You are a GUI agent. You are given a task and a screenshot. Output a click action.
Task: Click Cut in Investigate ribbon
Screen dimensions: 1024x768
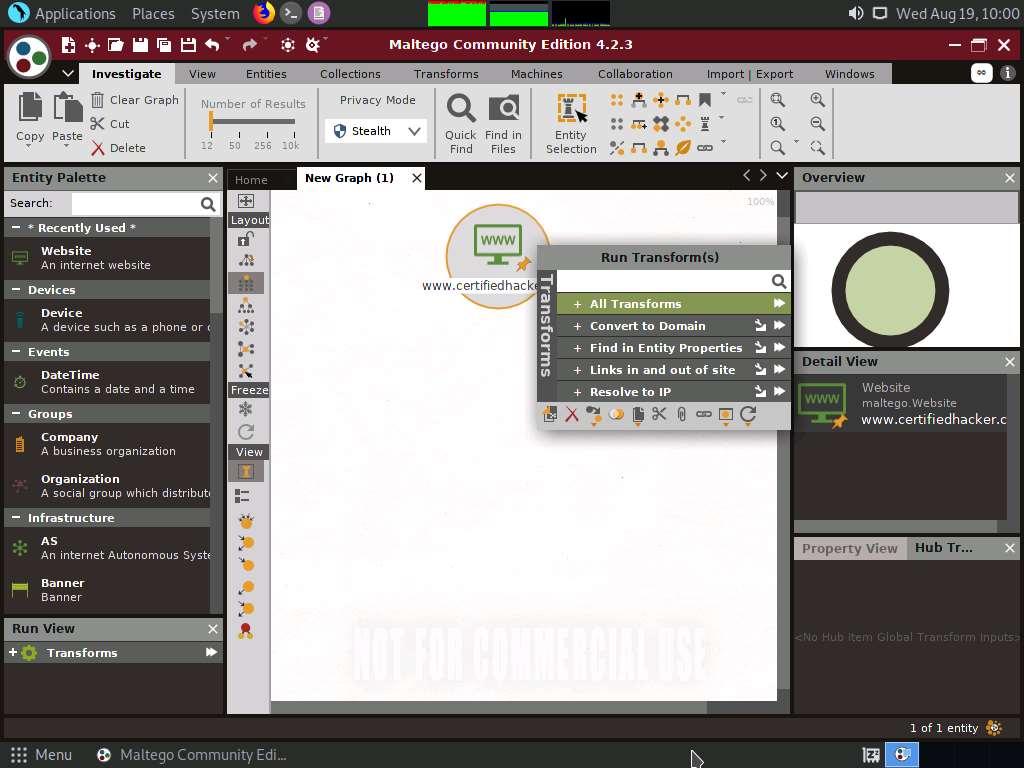[110, 124]
